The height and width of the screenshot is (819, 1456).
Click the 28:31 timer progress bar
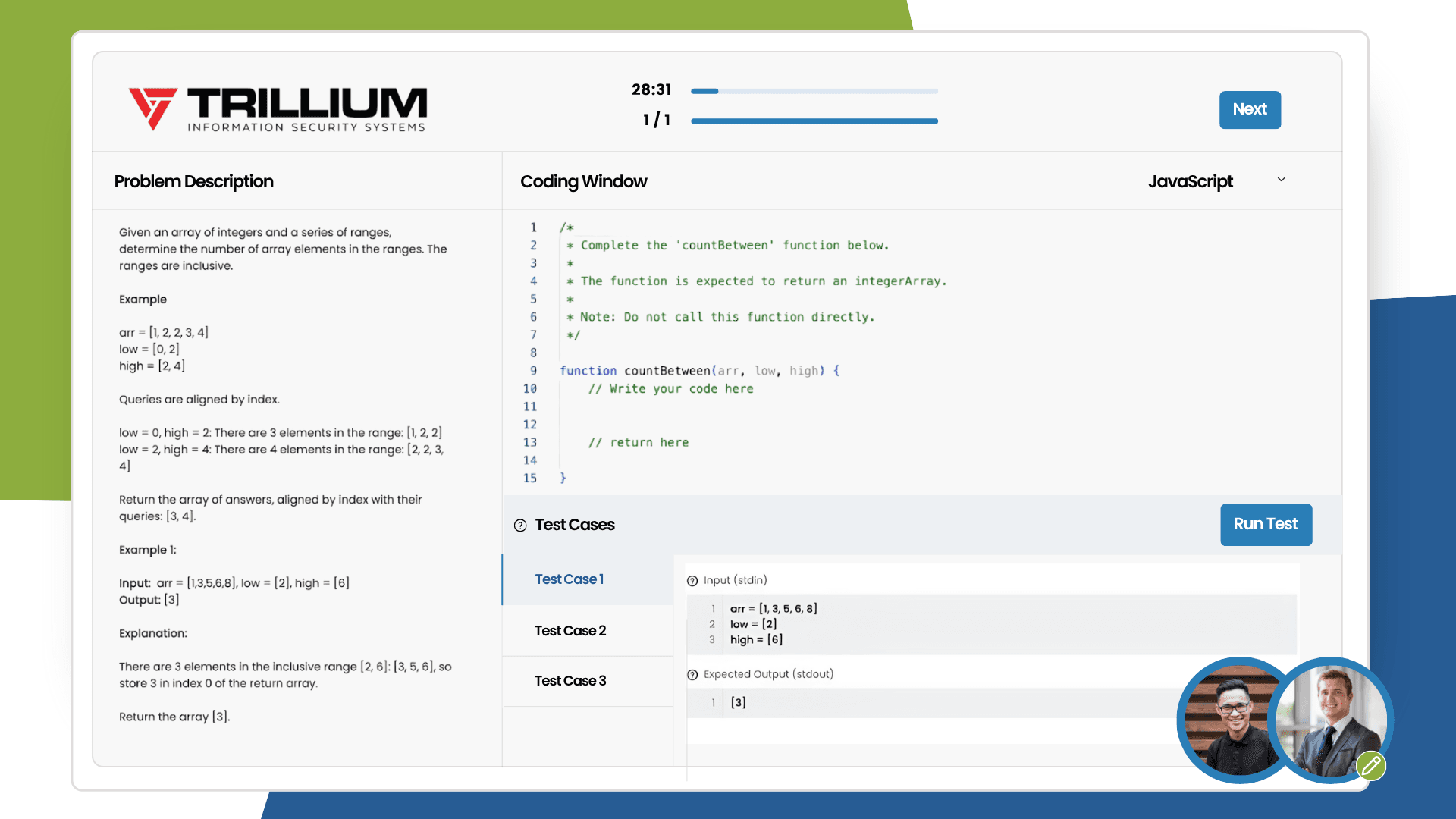point(813,91)
